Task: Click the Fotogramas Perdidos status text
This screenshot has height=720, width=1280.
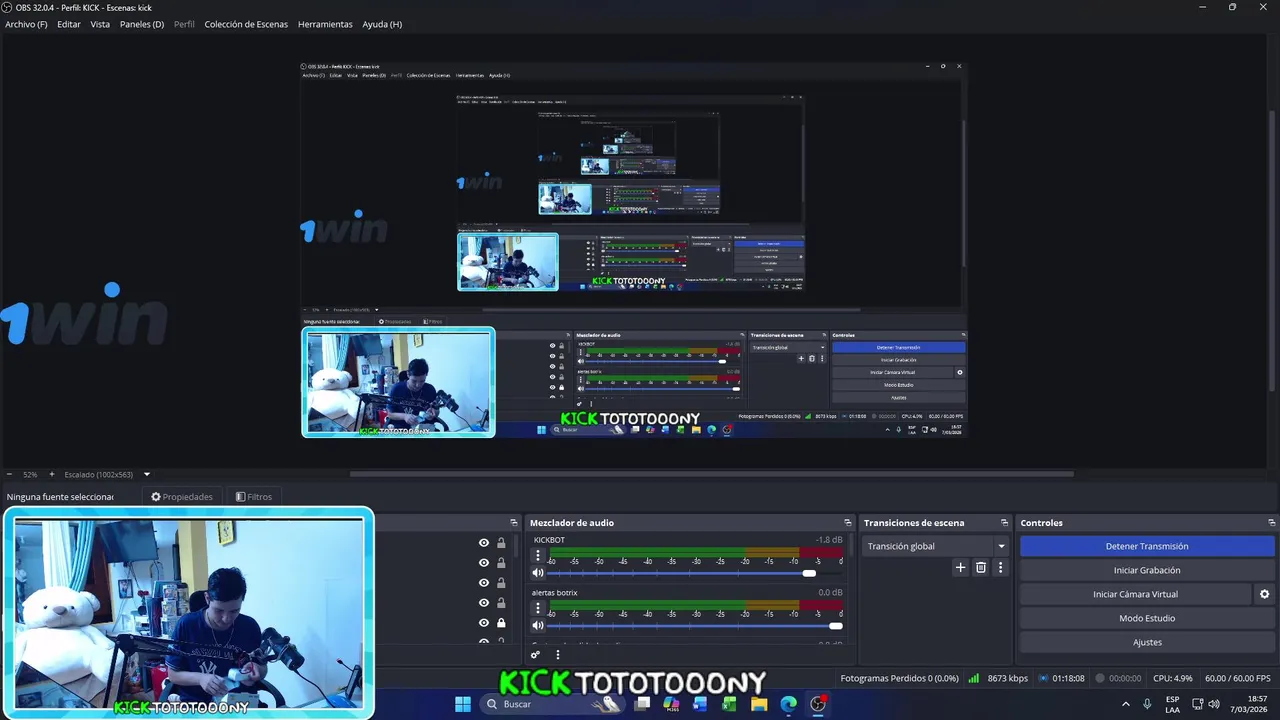Action: (x=900, y=678)
